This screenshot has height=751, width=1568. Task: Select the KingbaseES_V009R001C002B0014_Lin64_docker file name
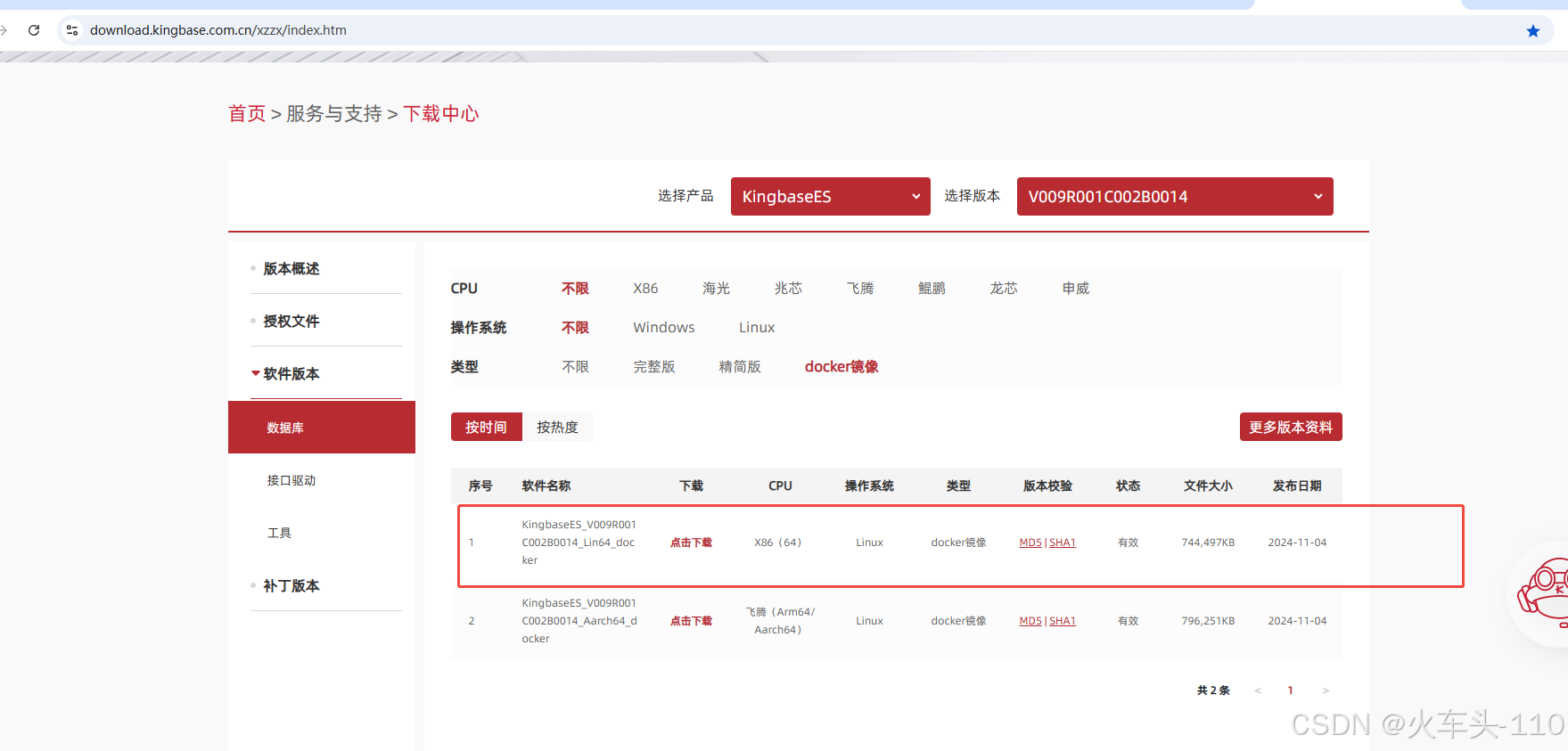[579, 543]
